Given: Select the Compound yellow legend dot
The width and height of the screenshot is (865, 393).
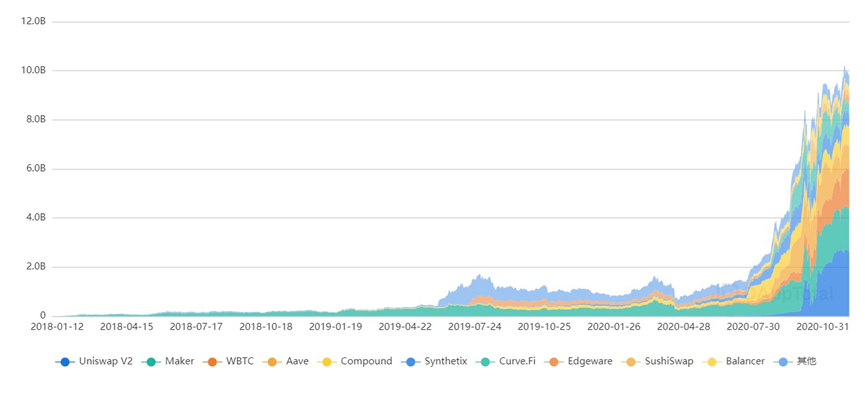Looking at the screenshot, I should pyautogui.click(x=327, y=362).
